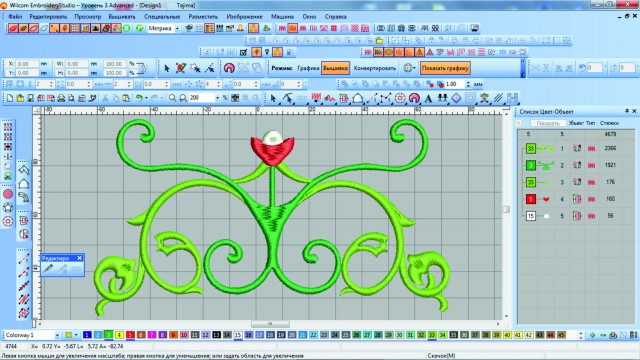This screenshot has width=640, height=360.
Task: Click the W width input field
Action: coord(77,64)
